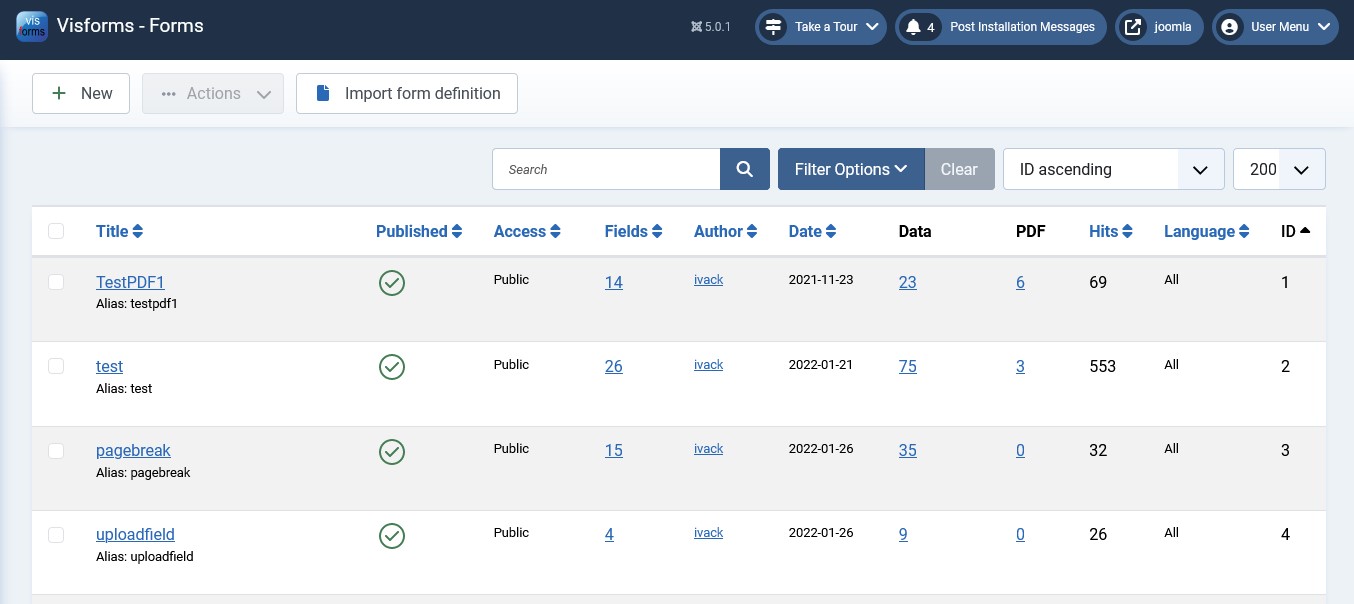1354x604 pixels.
Task: Open the ID ascending sort dropdown
Action: [1113, 169]
